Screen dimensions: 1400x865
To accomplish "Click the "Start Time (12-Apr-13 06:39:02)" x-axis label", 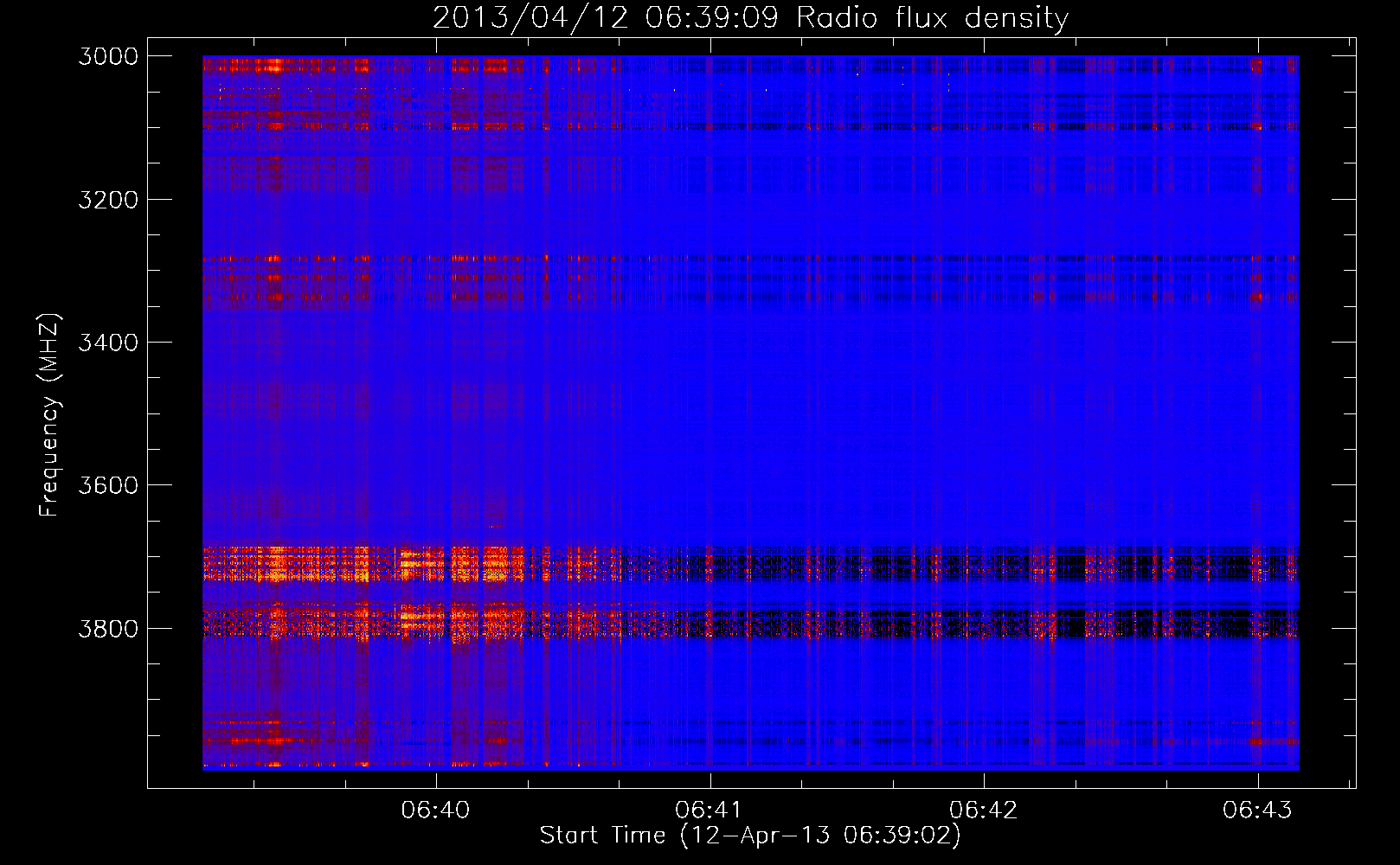I will click(750, 836).
